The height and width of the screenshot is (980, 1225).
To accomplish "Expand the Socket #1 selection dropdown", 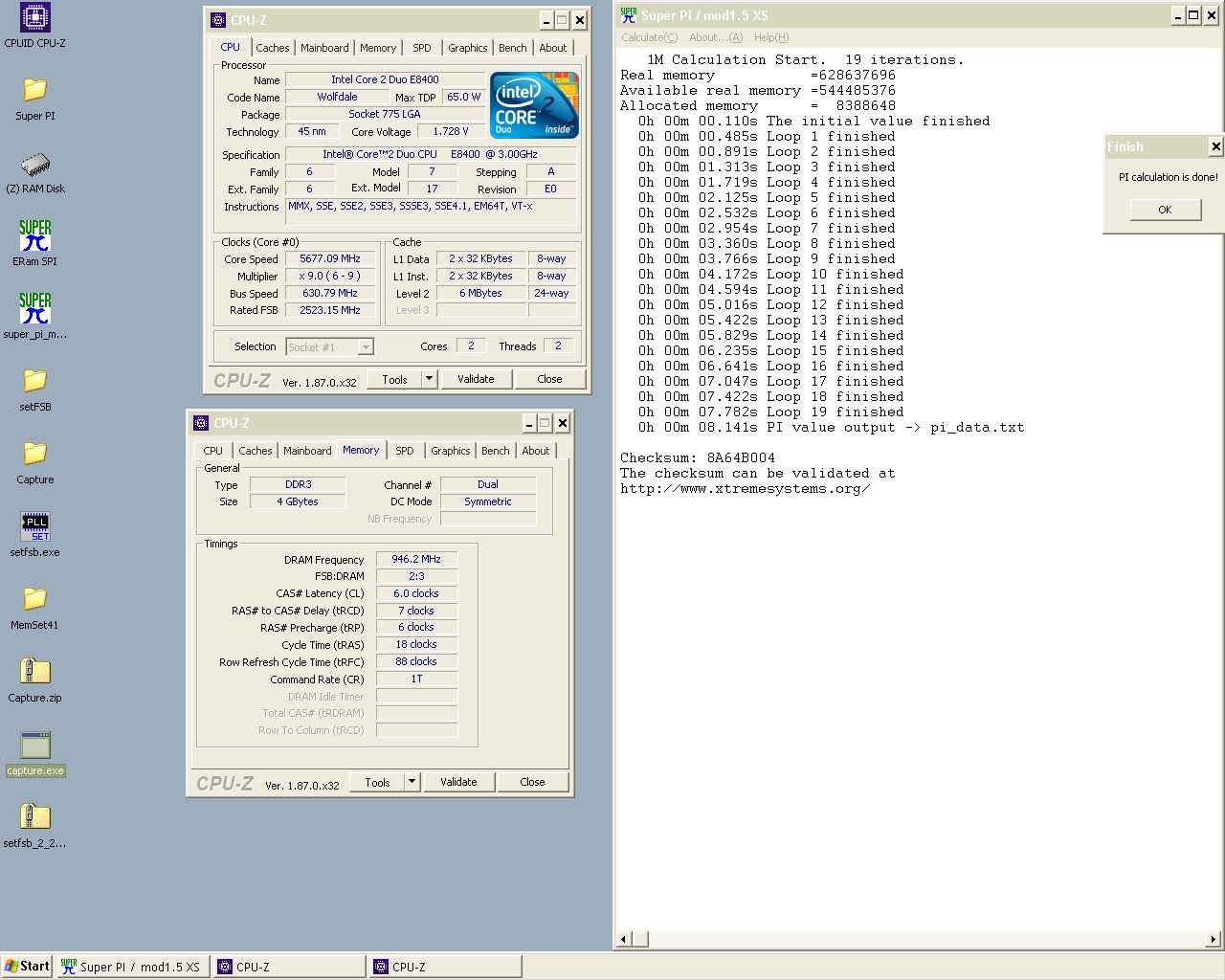I will pos(366,347).
